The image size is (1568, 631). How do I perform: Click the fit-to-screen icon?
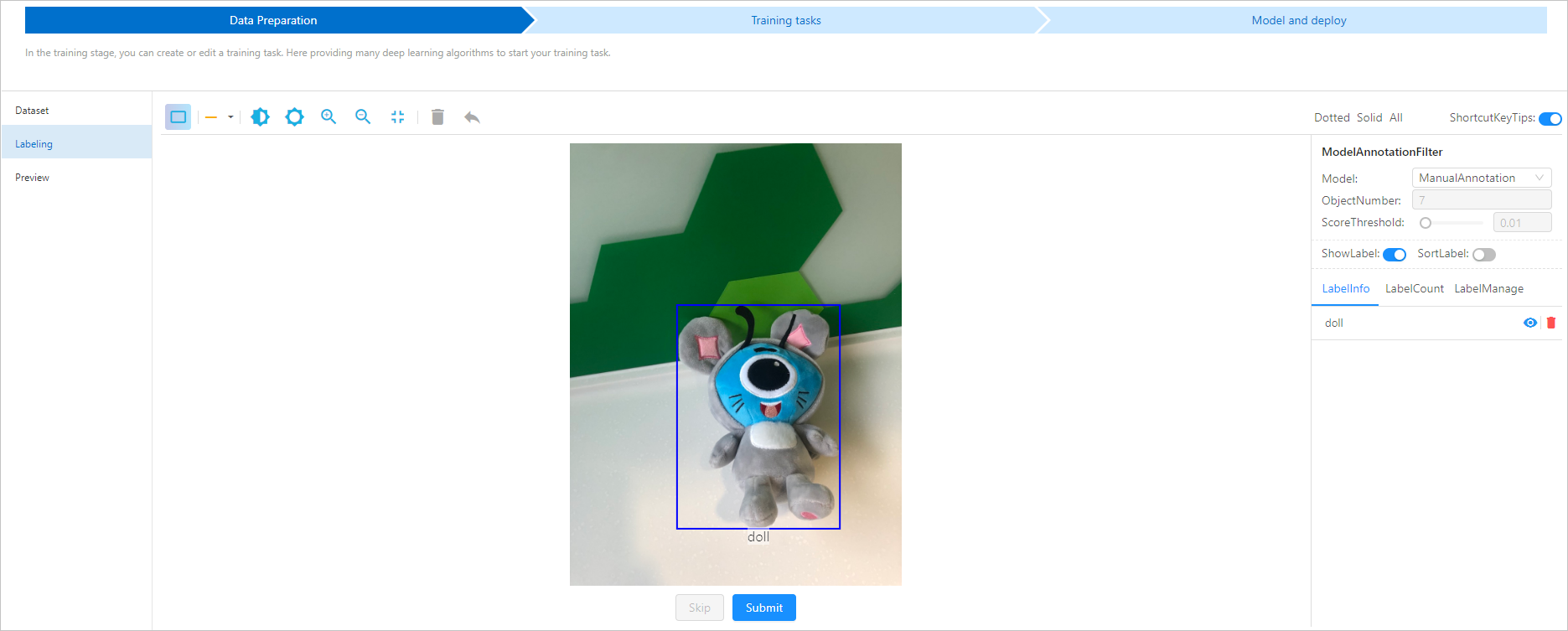[x=397, y=117]
